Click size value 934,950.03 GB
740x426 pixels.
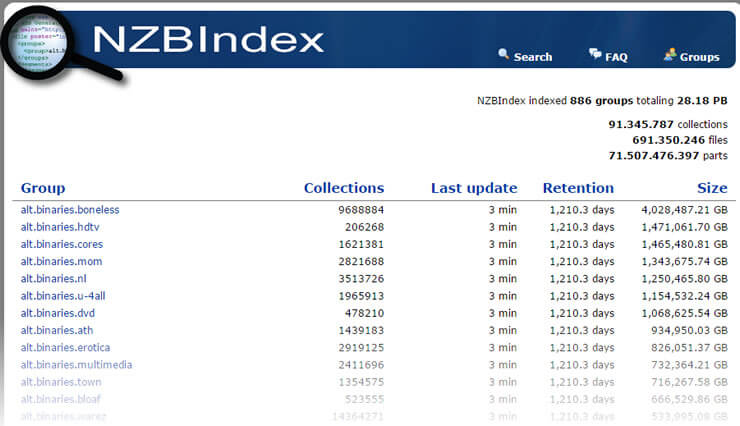tap(689, 330)
